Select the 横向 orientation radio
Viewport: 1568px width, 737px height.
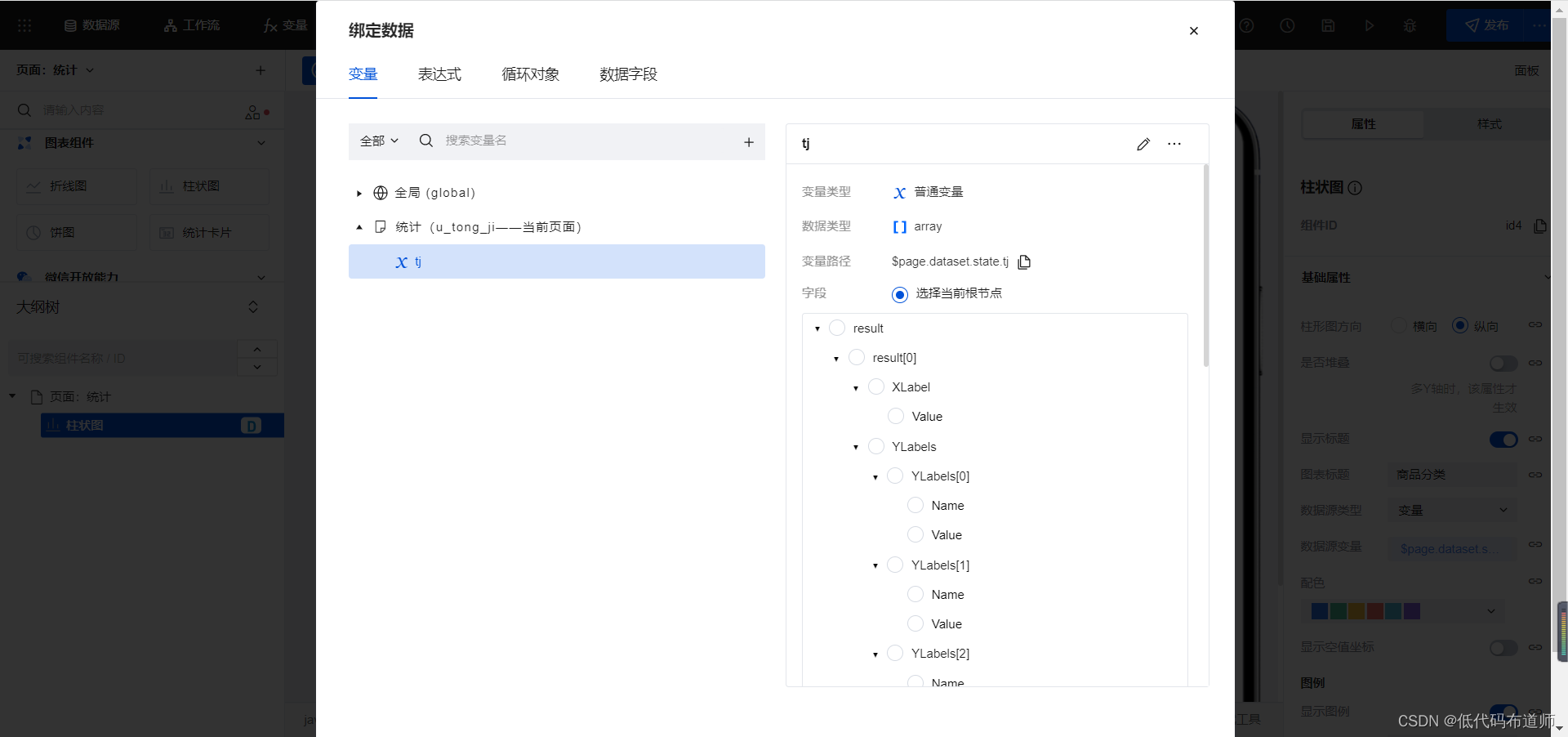pos(1398,325)
